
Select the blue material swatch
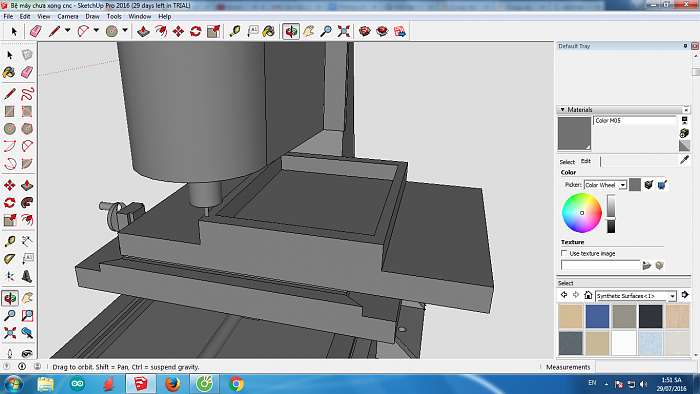point(597,316)
